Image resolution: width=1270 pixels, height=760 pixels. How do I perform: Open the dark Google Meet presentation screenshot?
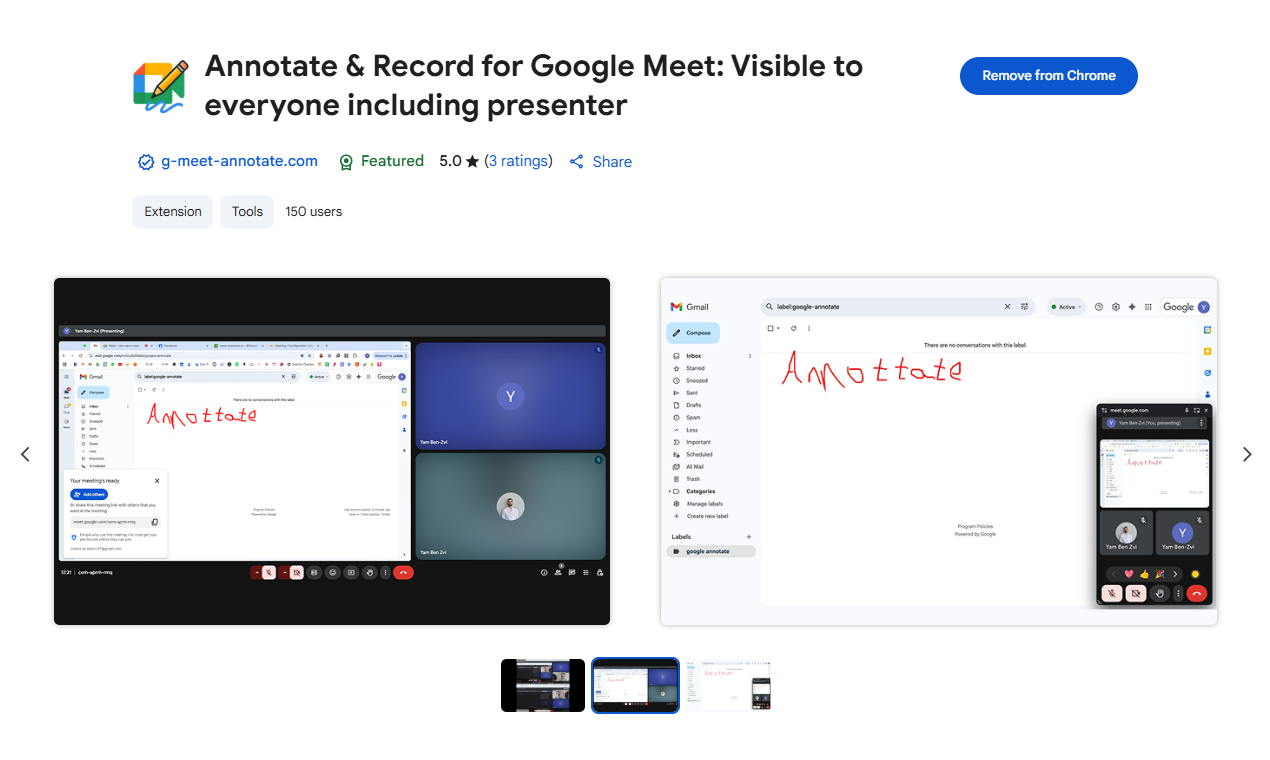click(x=332, y=451)
